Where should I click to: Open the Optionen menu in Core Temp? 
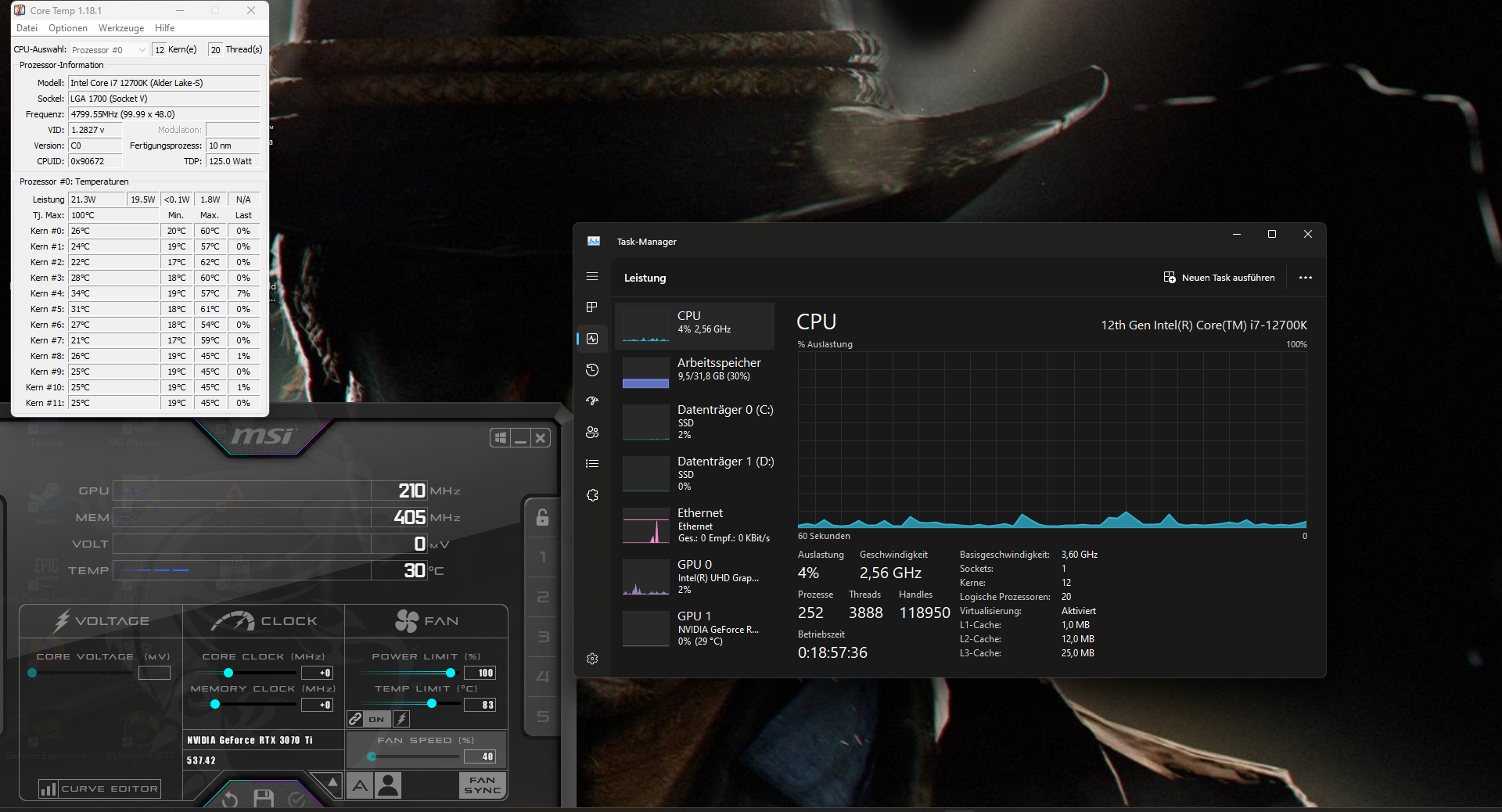click(x=68, y=28)
